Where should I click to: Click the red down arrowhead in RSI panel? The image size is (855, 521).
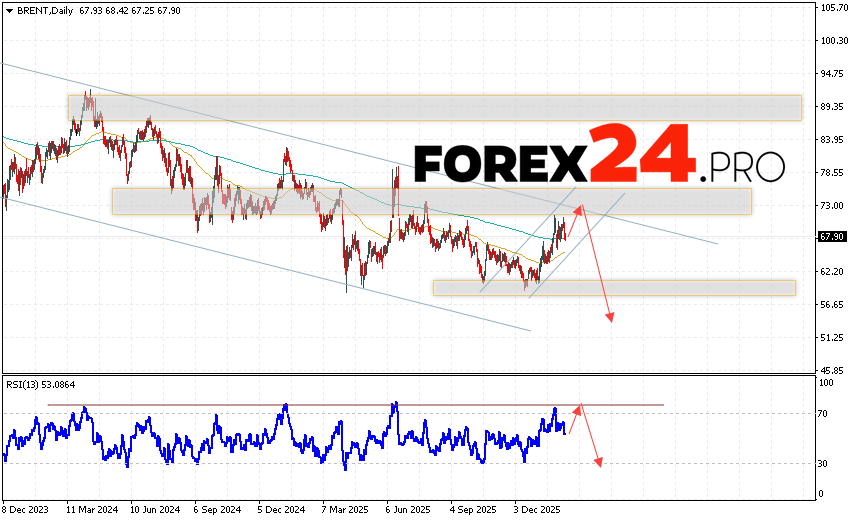coord(599,461)
